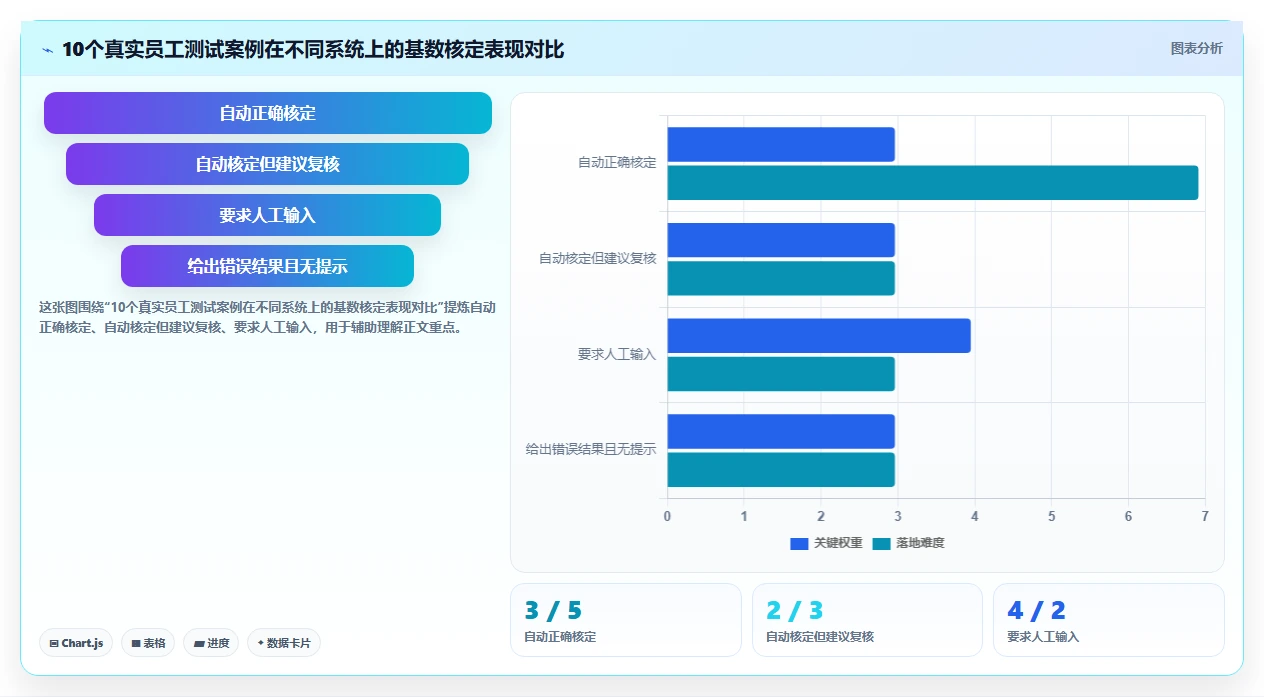Click the Chart.js tag chip
1264x697 pixels.
click(77, 643)
